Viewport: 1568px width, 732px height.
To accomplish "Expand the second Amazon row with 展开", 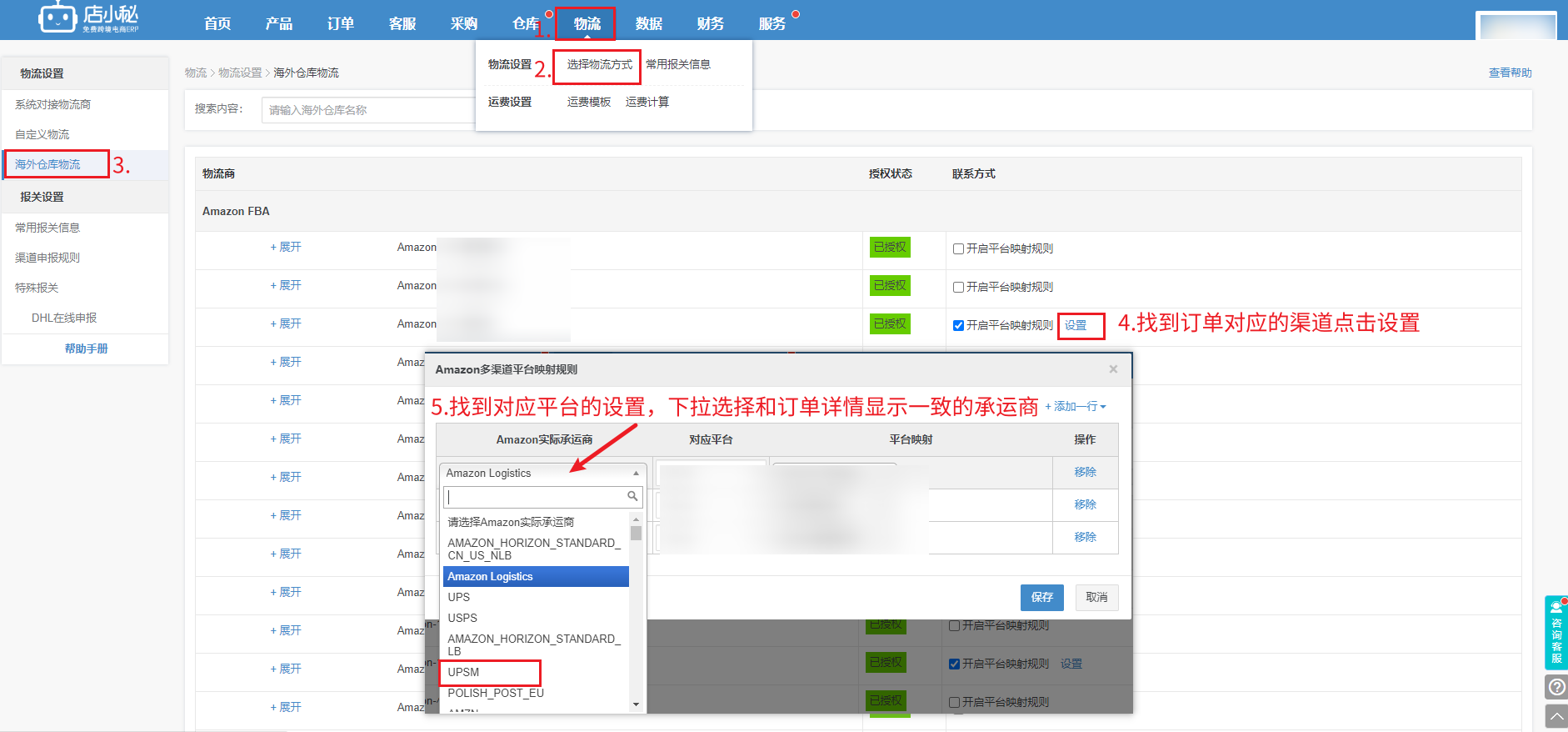I will pyautogui.click(x=286, y=285).
